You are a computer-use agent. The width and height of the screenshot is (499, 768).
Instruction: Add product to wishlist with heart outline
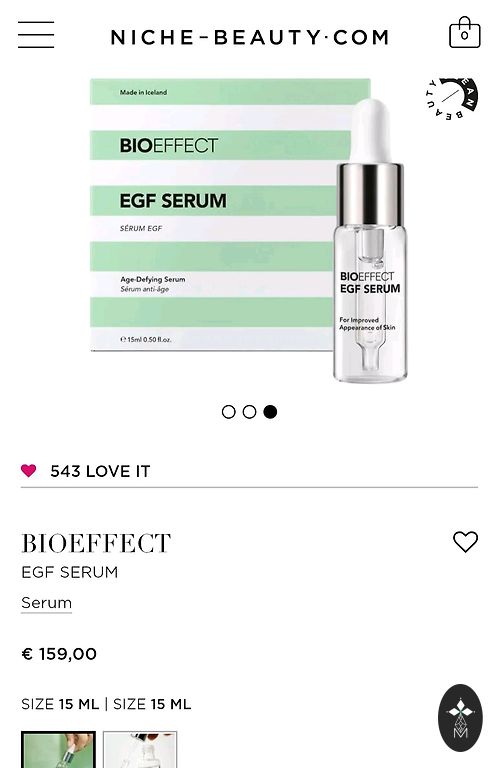tap(465, 542)
